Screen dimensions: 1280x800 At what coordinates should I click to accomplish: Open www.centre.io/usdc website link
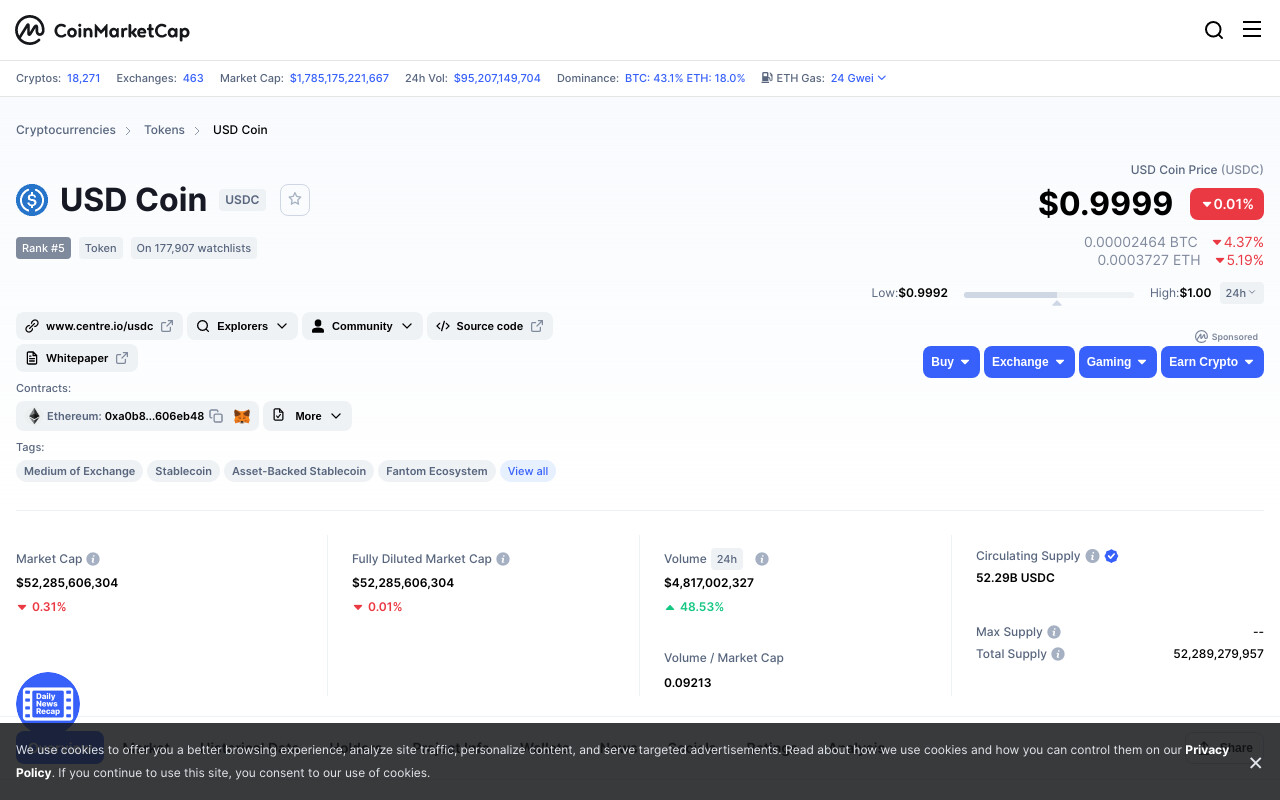[99, 326]
